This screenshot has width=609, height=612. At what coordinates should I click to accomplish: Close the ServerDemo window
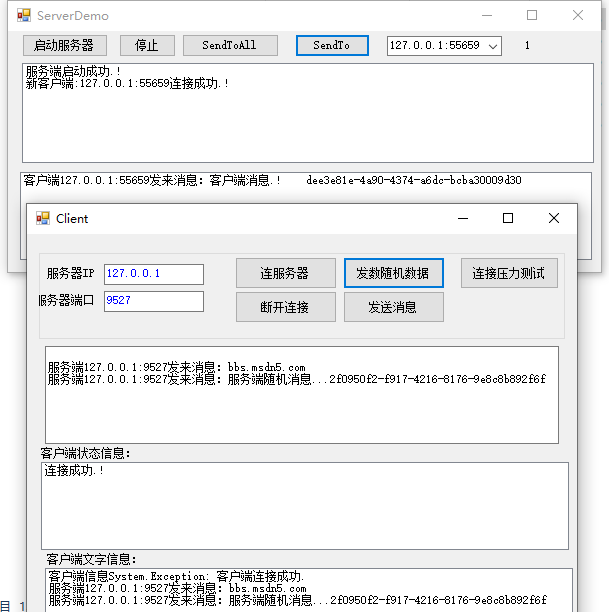577,16
